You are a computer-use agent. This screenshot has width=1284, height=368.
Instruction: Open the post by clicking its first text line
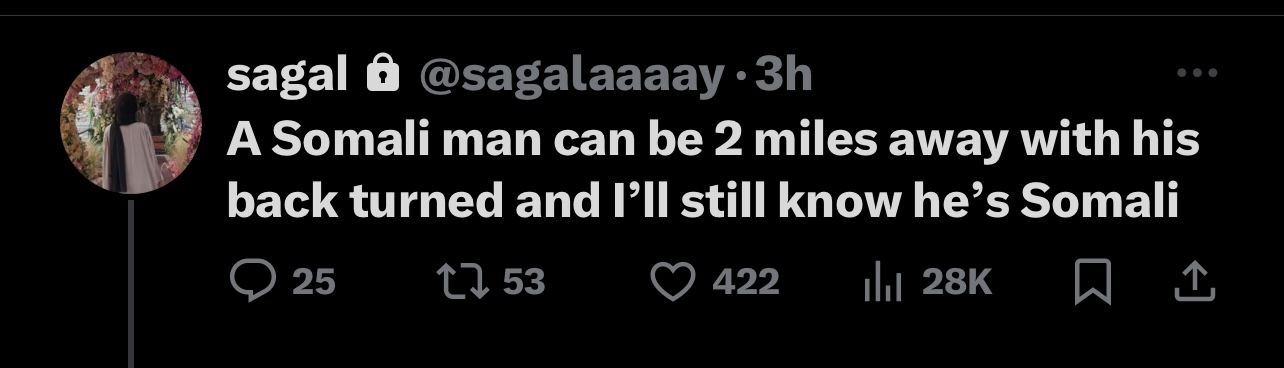(713, 142)
